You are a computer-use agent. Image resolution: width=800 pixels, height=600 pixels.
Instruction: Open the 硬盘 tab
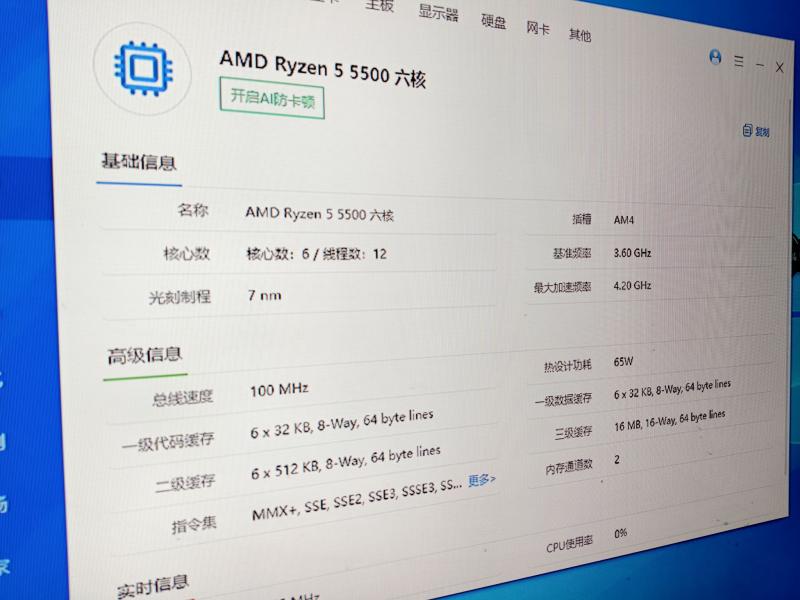pyautogui.click(x=493, y=21)
